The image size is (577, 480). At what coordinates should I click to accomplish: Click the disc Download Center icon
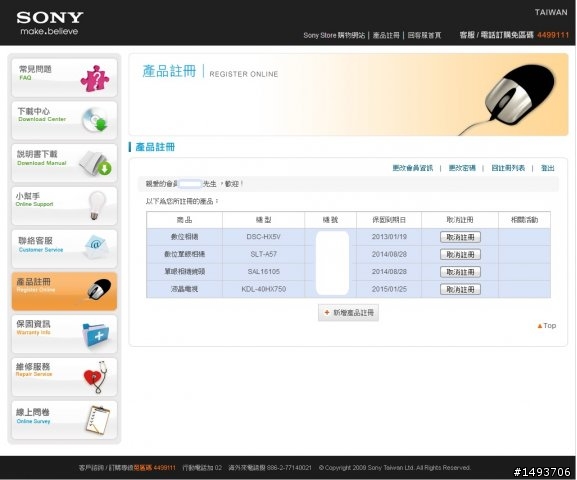[95, 120]
